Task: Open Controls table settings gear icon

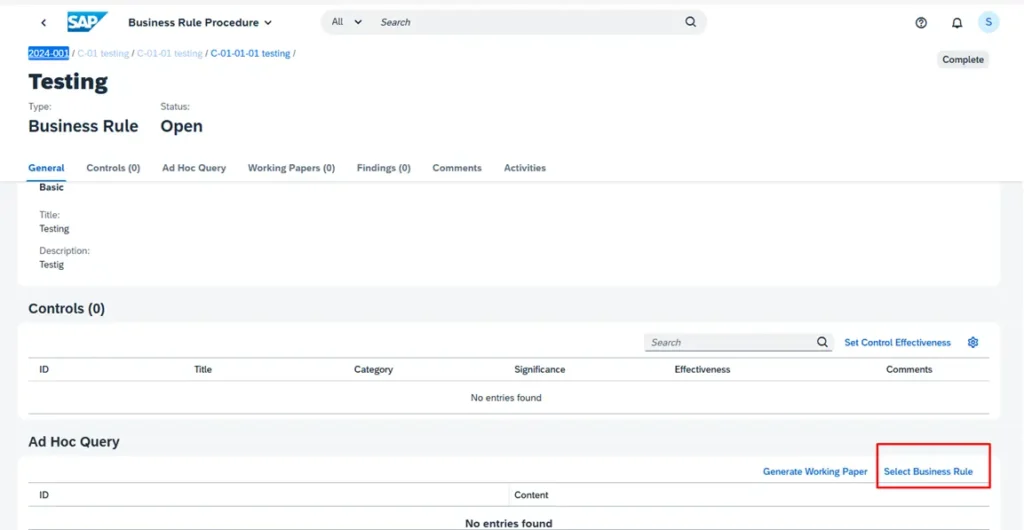Action: (973, 342)
